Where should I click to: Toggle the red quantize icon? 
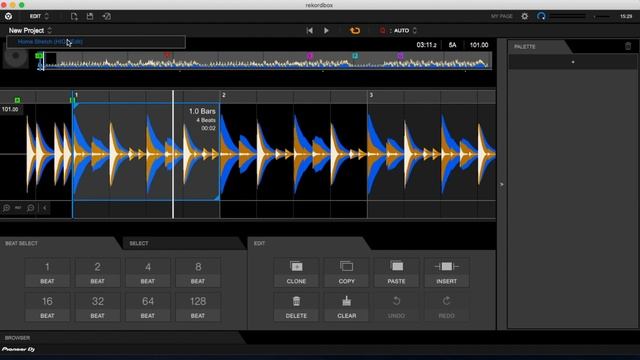coord(382,30)
